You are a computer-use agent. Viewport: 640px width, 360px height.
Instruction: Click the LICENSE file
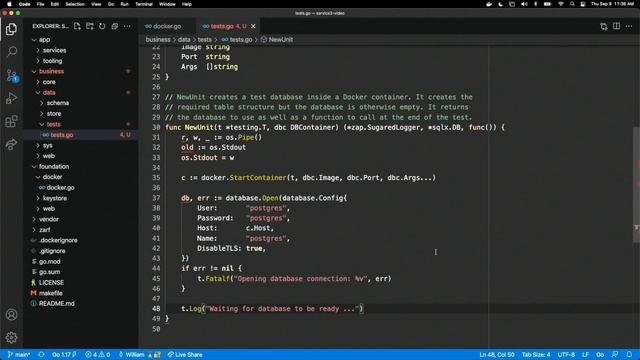(81, 282)
